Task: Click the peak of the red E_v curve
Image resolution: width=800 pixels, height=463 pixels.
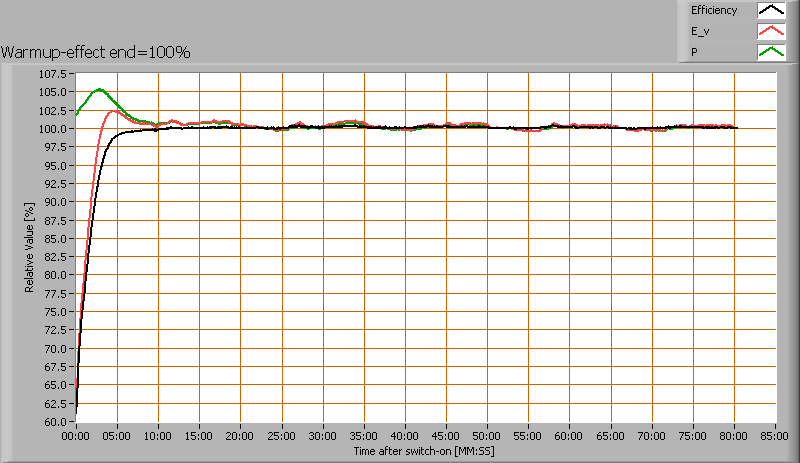Action: tap(113, 111)
